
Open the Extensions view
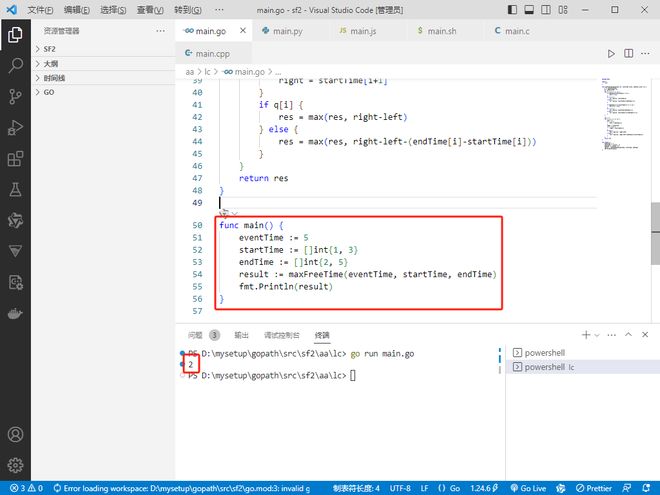[x=15, y=158]
